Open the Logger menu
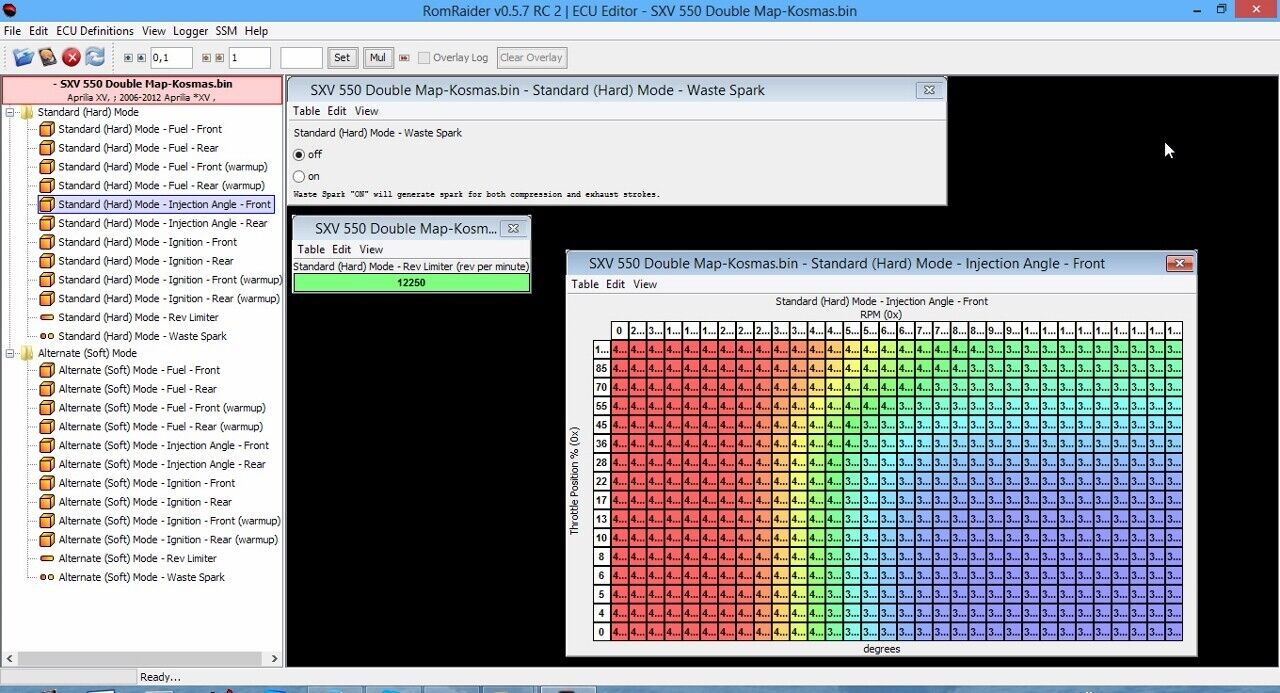This screenshot has width=1280, height=693. 190,31
